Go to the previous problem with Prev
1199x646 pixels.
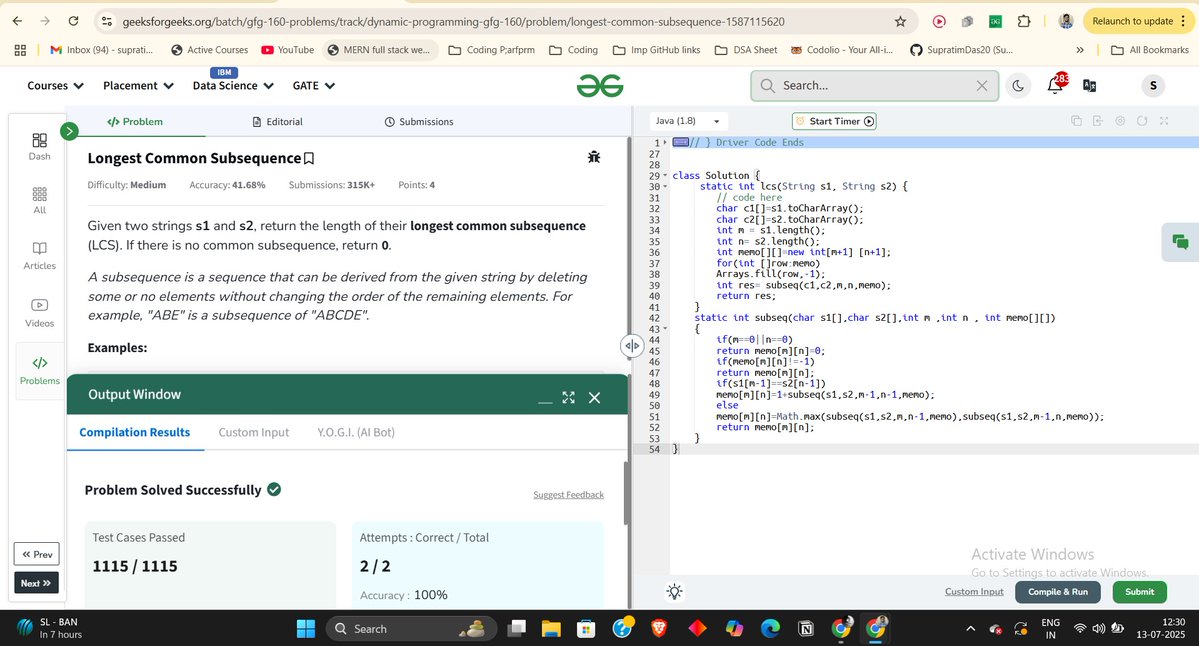coord(36,554)
